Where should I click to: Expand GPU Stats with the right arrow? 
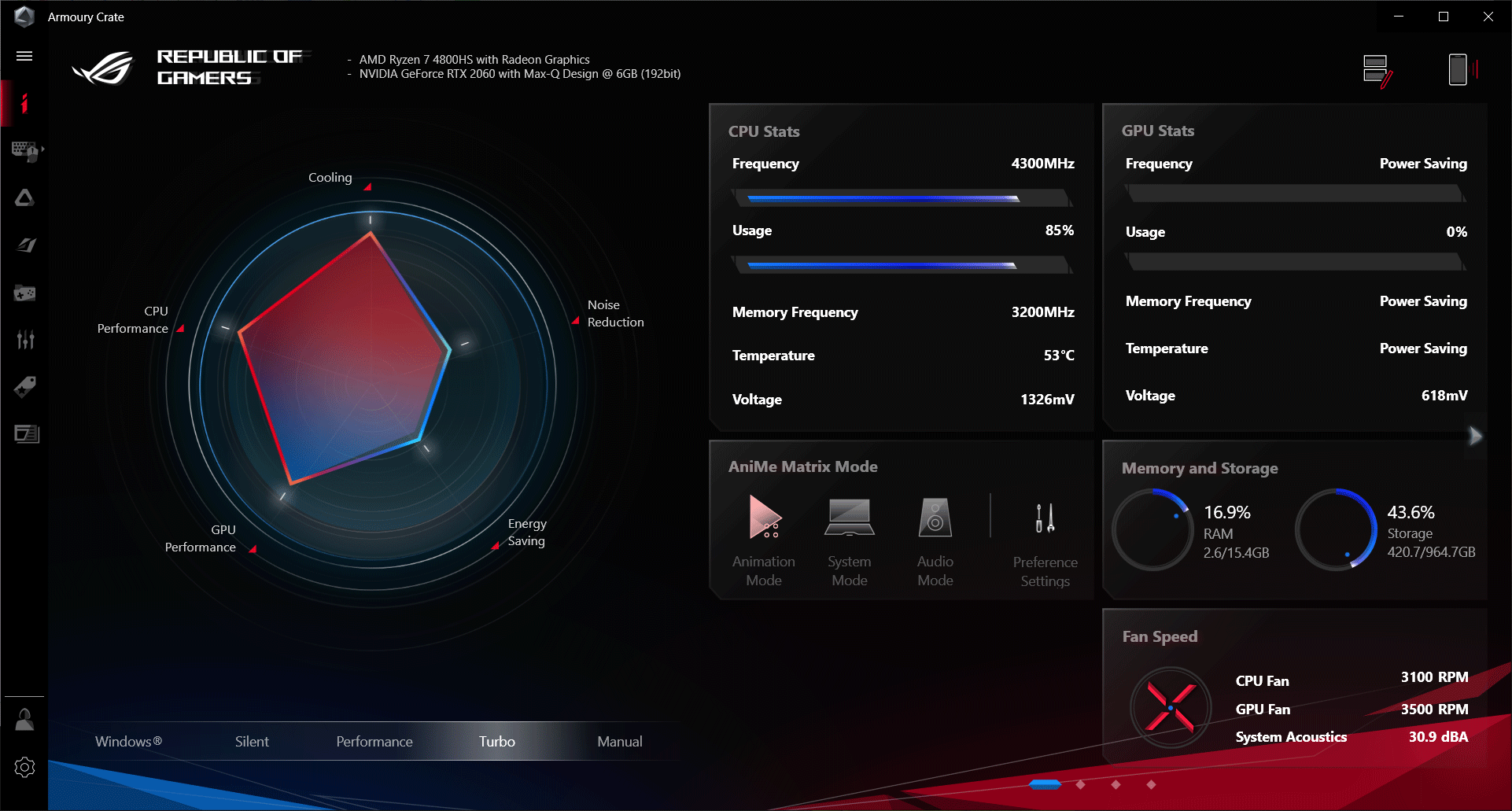(1475, 436)
